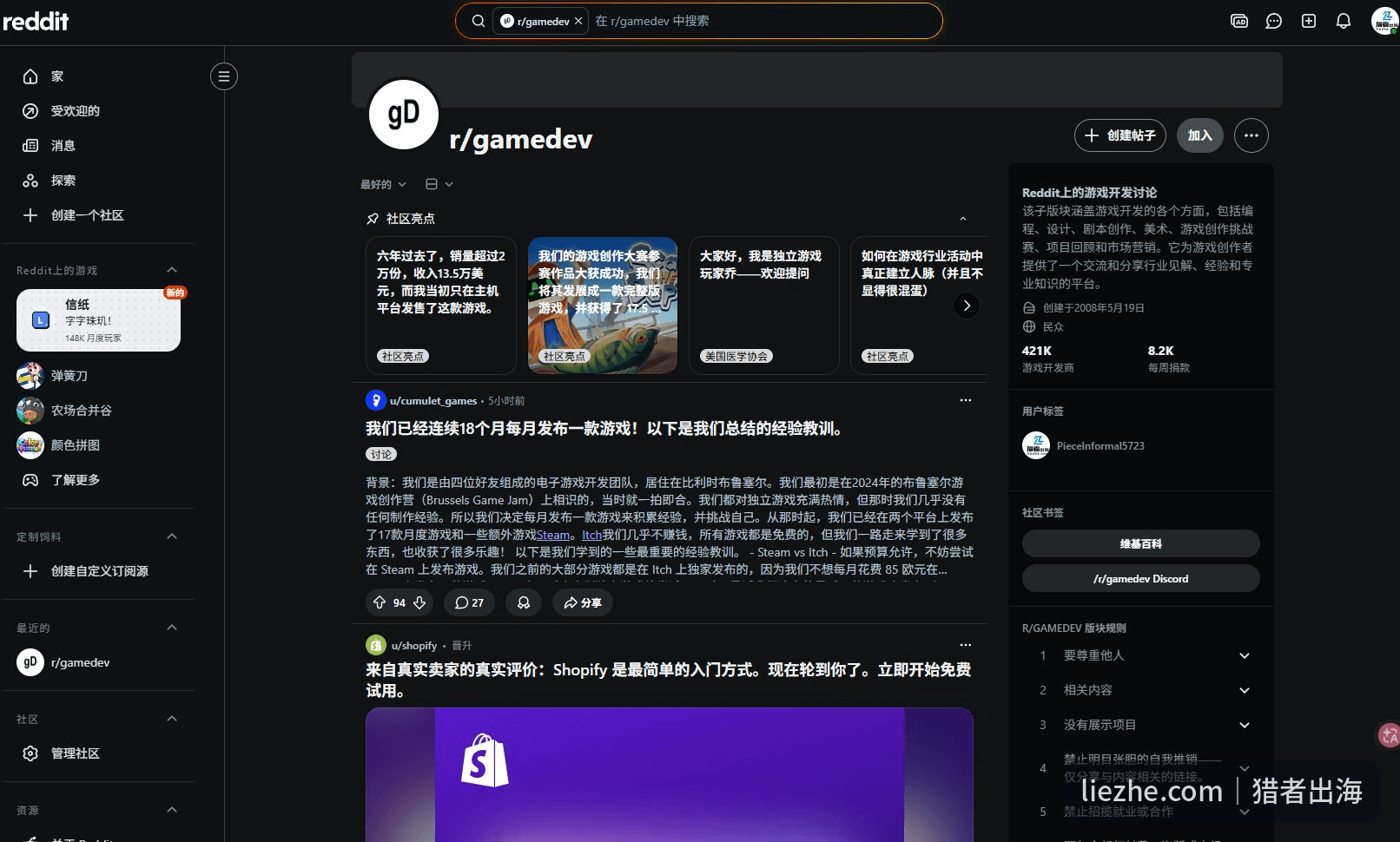Open options for the Shopify ad

click(x=966, y=645)
